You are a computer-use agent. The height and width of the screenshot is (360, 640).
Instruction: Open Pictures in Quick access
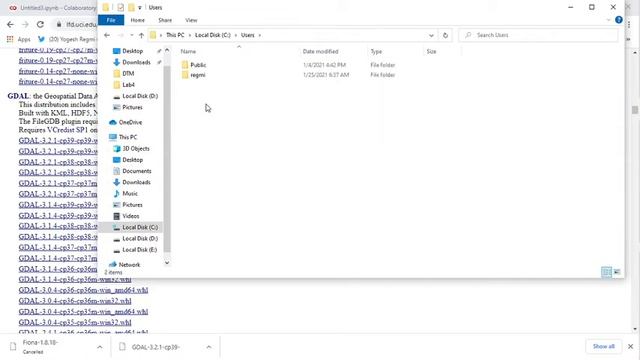point(132,107)
